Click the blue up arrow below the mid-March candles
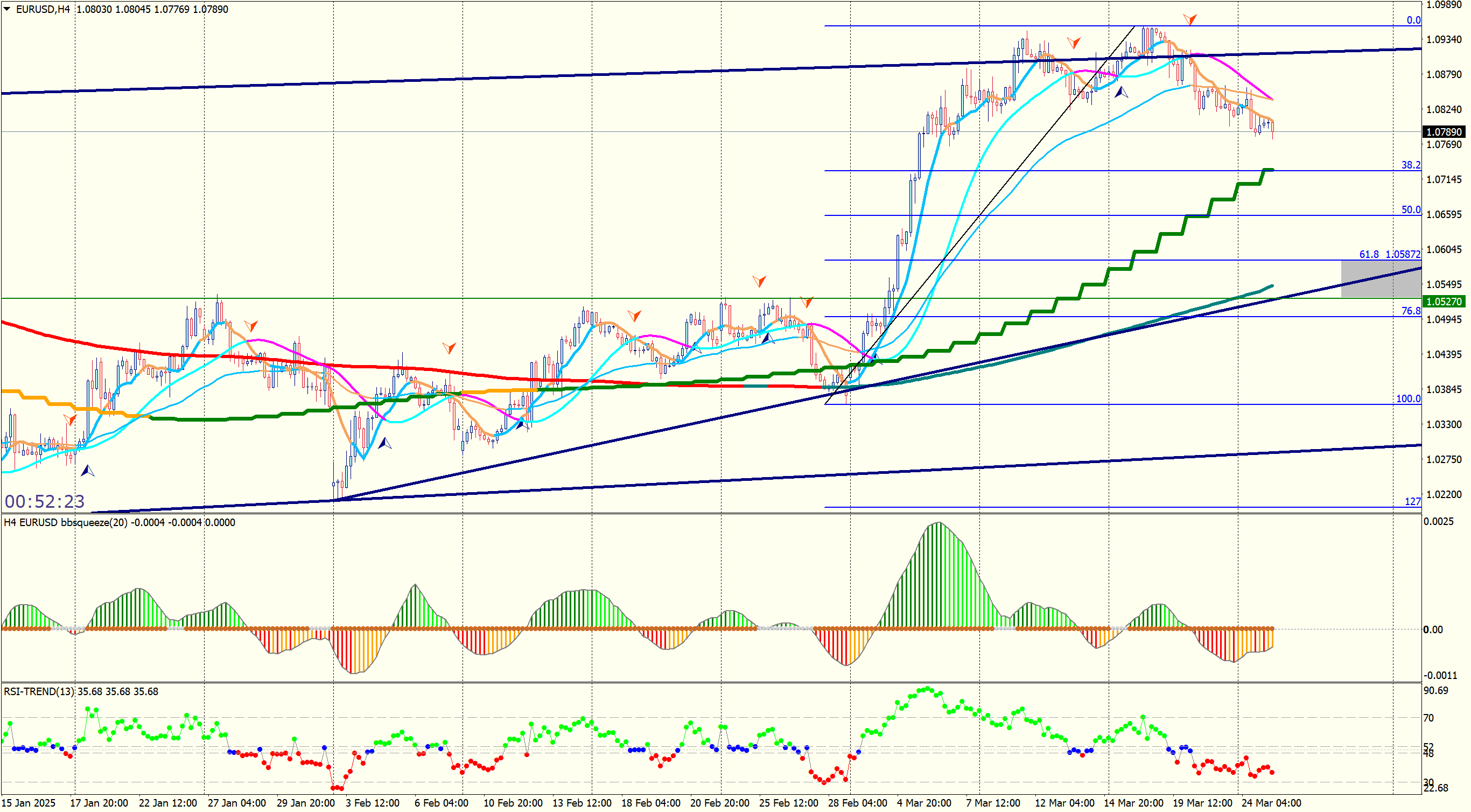Image resolution: width=1471 pixels, height=812 pixels. tap(1121, 92)
